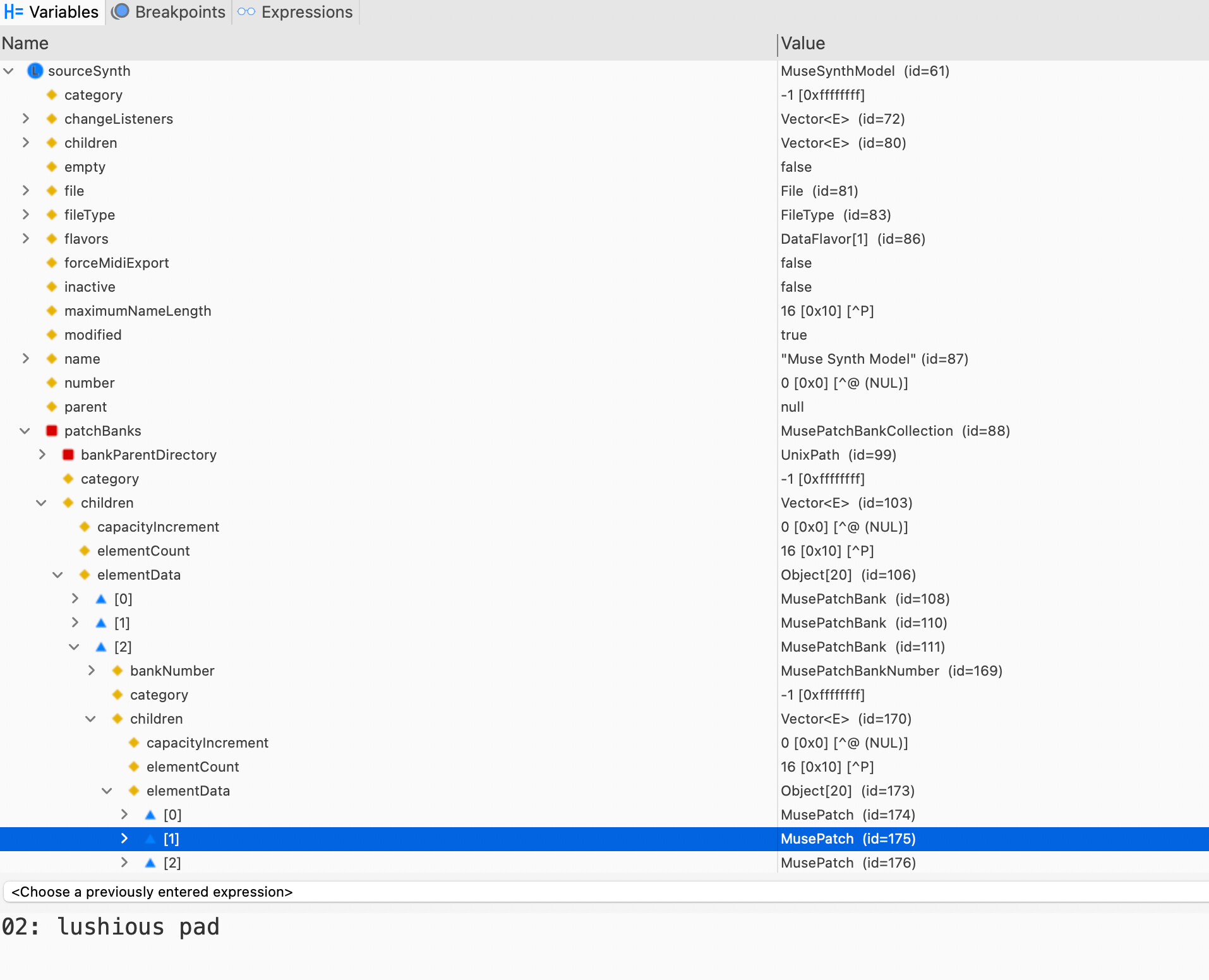Click the blue triangle icon of MusePatchBank id=108
The image size is (1209, 980).
(x=101, y=599)
